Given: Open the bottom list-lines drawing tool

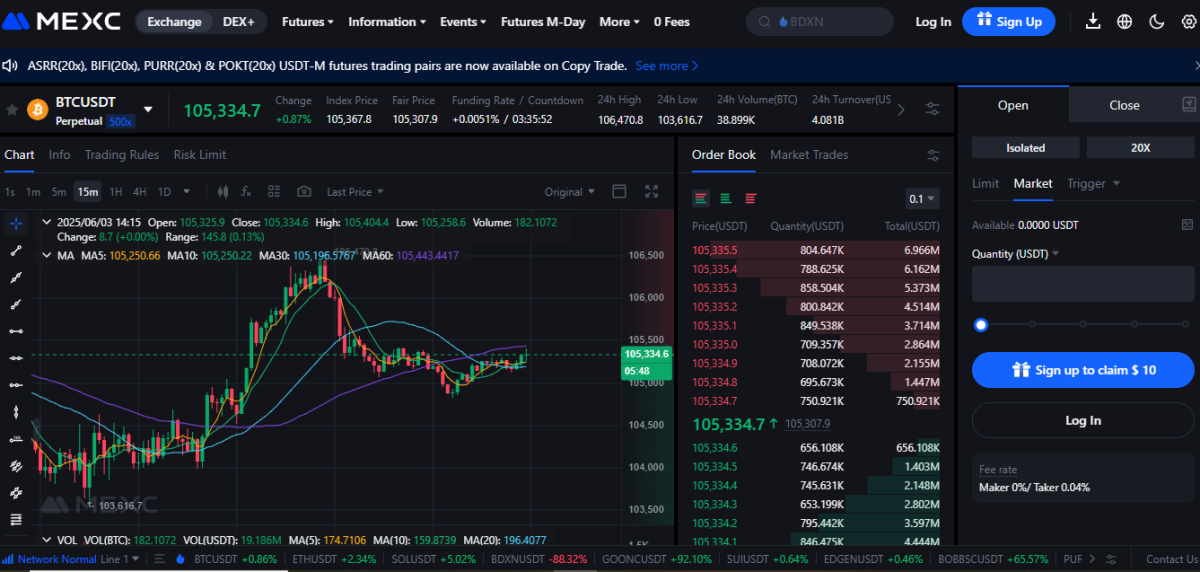Looking at the screenshot, I should click(x=15, y=519).
